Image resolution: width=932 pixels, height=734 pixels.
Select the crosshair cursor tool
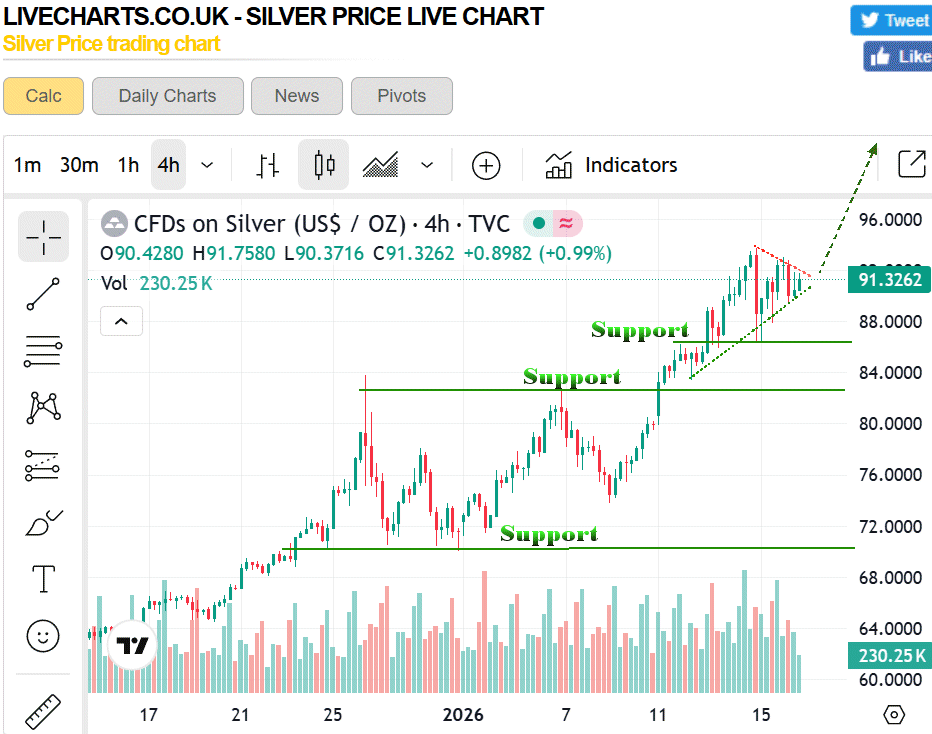(x=43, y=236)
